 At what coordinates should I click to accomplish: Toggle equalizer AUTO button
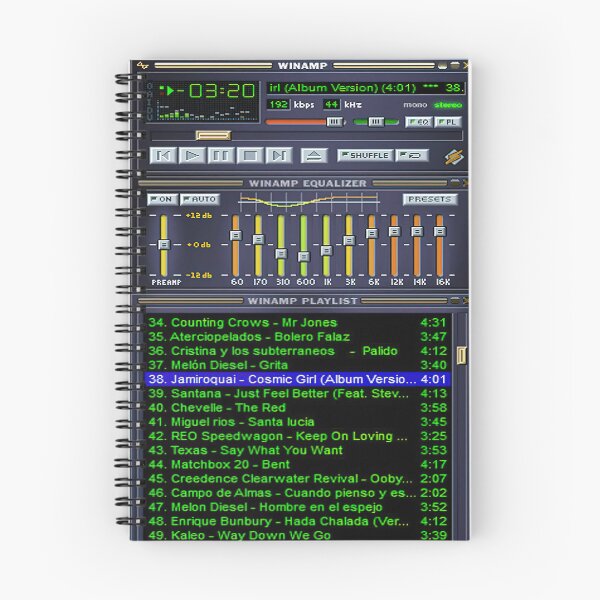tap(200, 199)
